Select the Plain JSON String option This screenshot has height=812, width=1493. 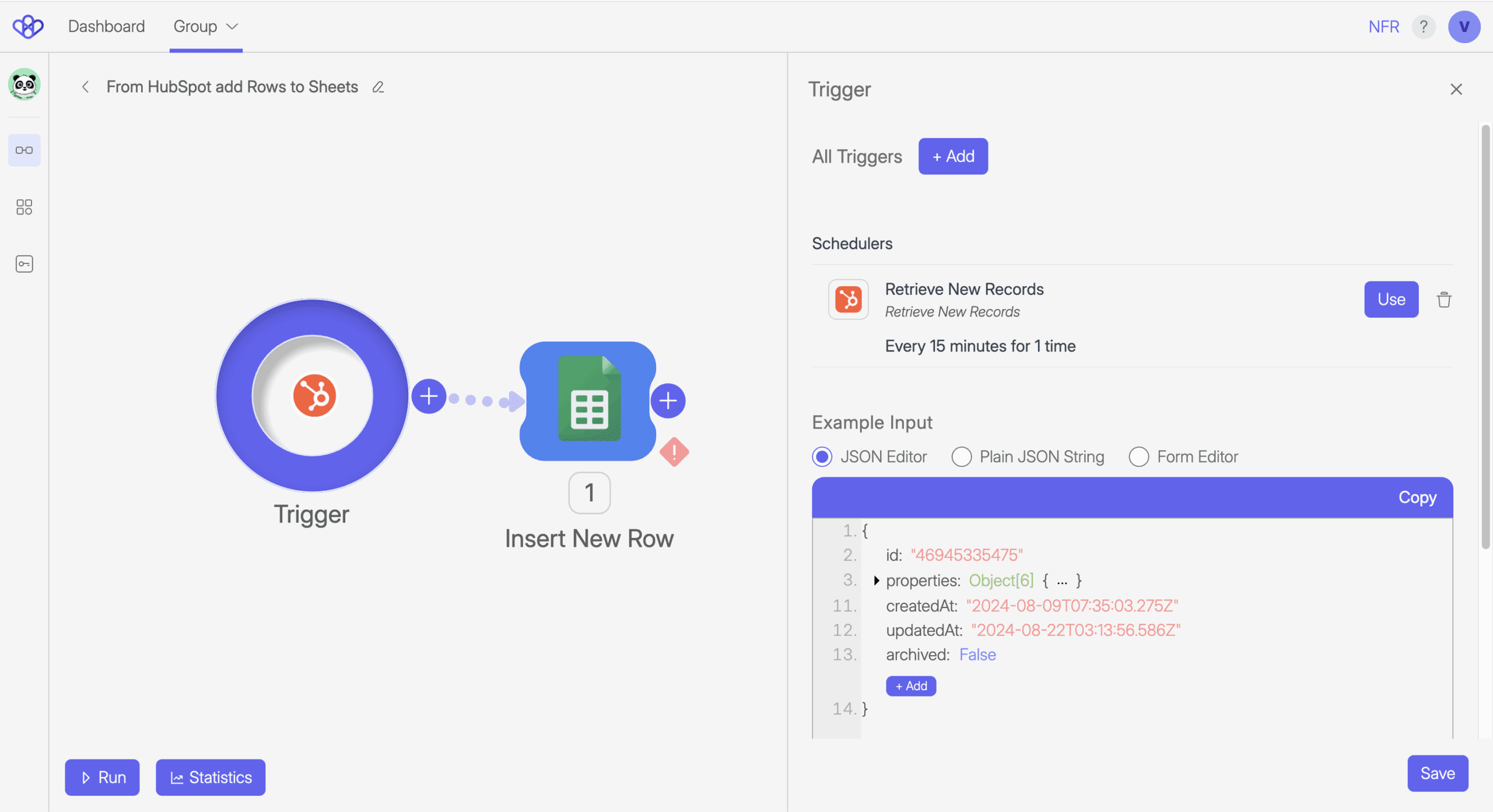click(x=962, y=456)
